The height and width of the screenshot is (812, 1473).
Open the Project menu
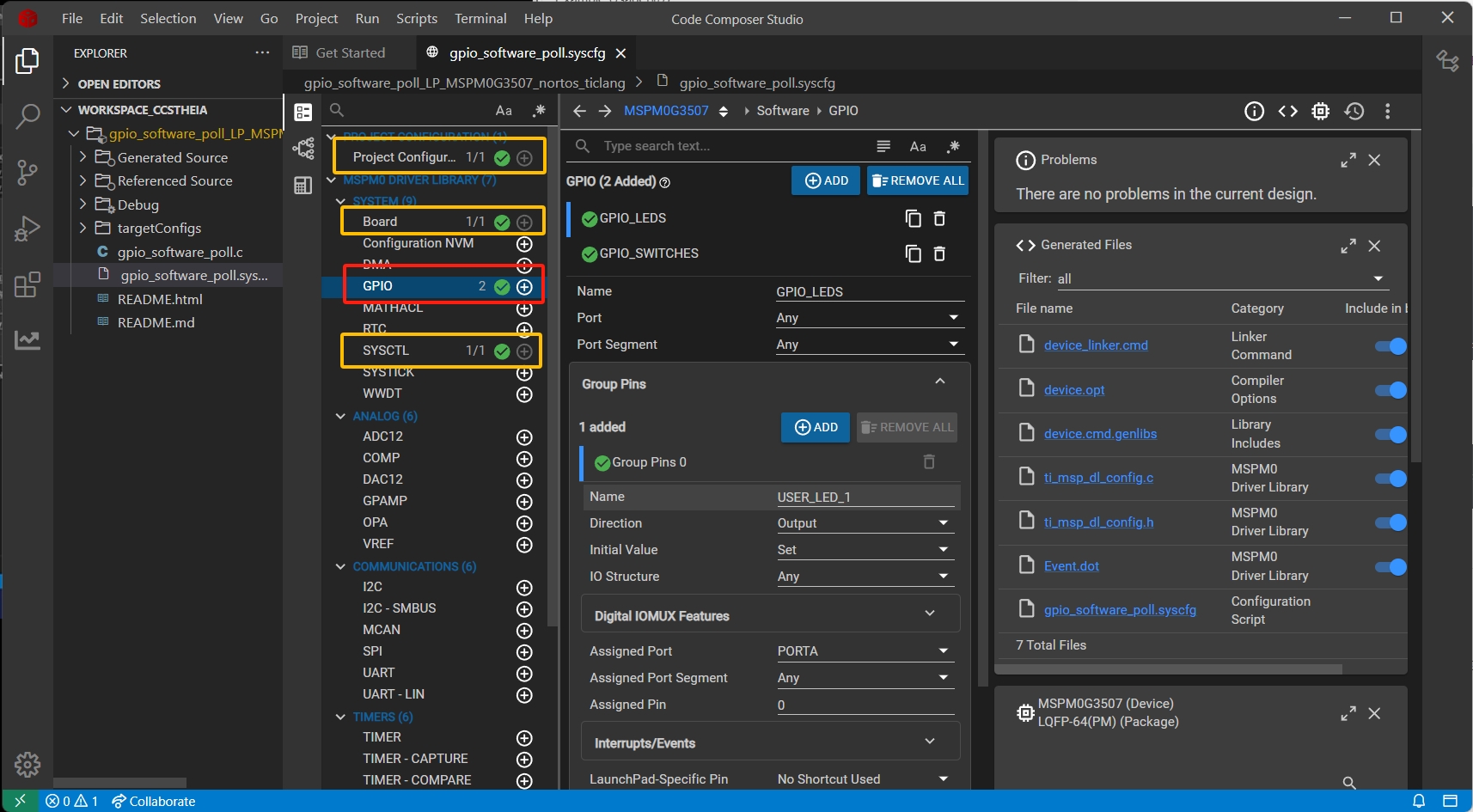(316, 18)
